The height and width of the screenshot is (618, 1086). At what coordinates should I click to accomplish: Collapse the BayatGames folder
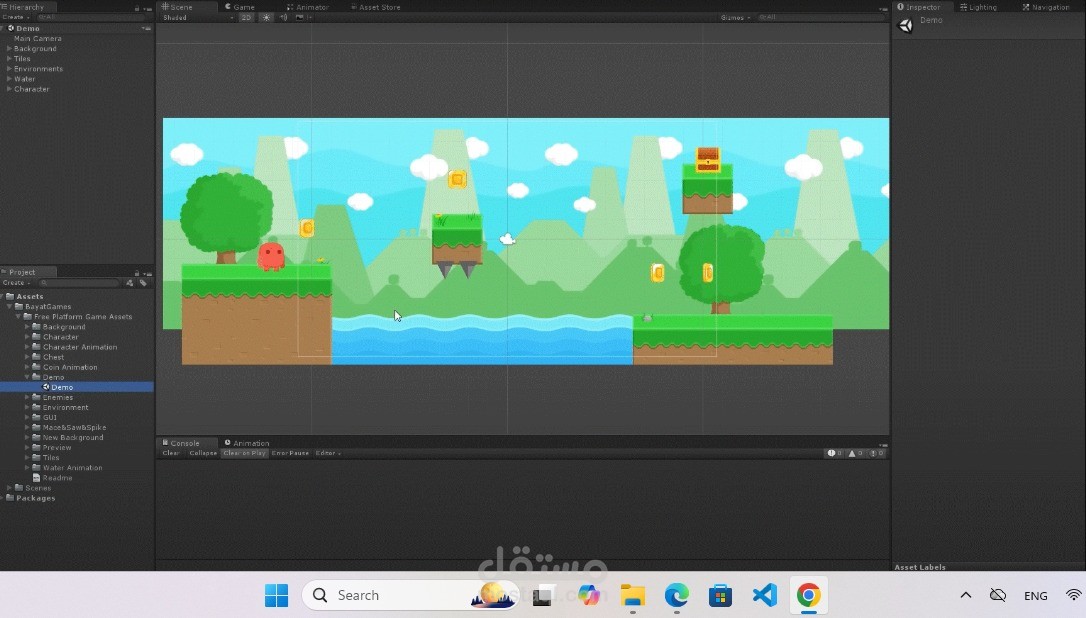pos(10,306)
